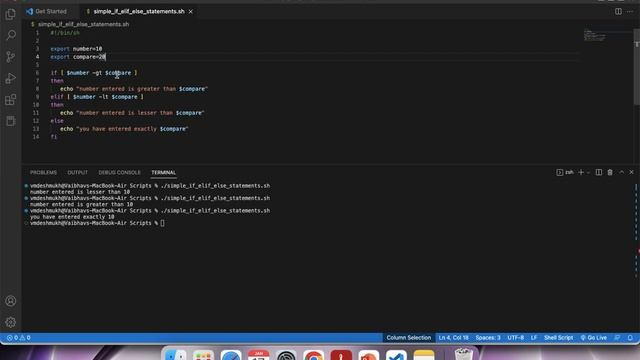Open the notifications bell

[630, 338]
